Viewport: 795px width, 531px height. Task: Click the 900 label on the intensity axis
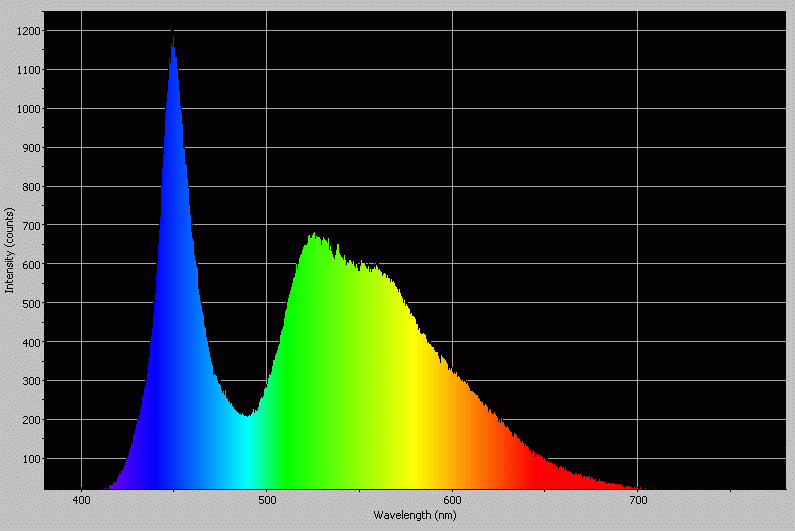31,148
